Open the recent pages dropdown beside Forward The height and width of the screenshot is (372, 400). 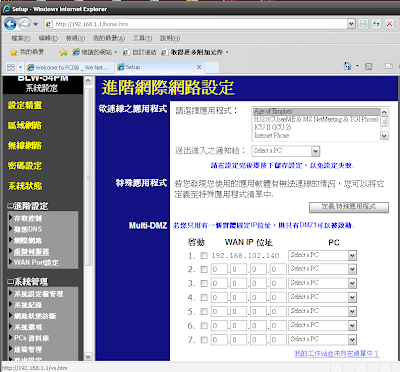pyautogui.click(x=35, y=24)
